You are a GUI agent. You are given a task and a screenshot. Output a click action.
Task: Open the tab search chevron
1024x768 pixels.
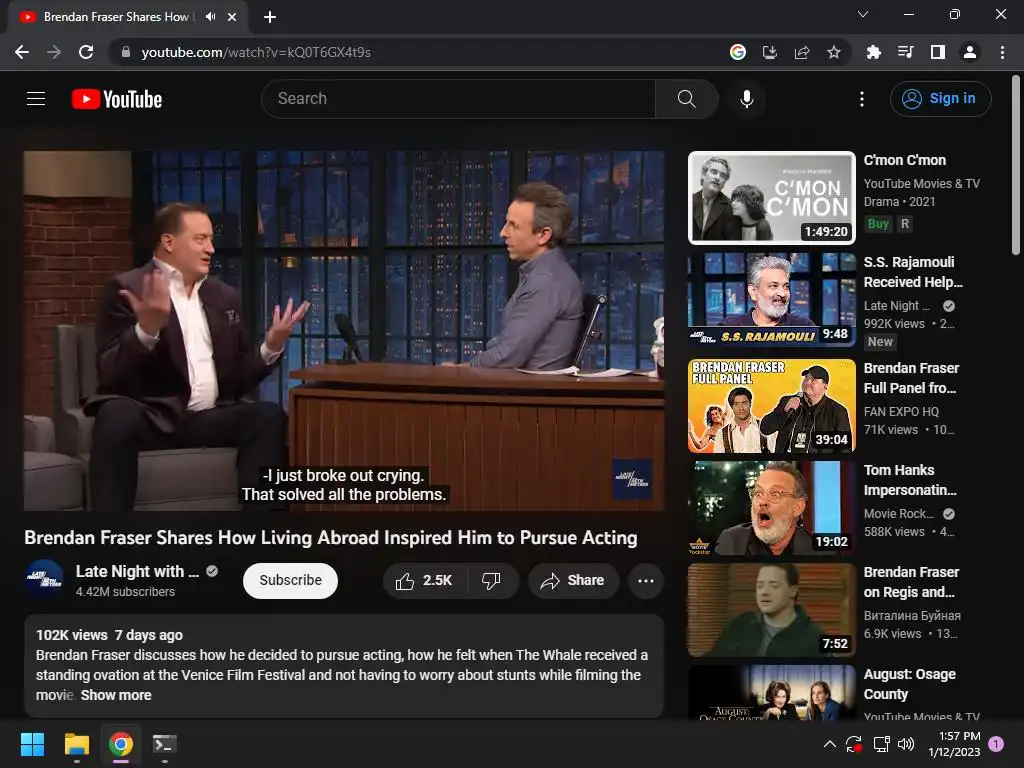[x=863, y=14]
